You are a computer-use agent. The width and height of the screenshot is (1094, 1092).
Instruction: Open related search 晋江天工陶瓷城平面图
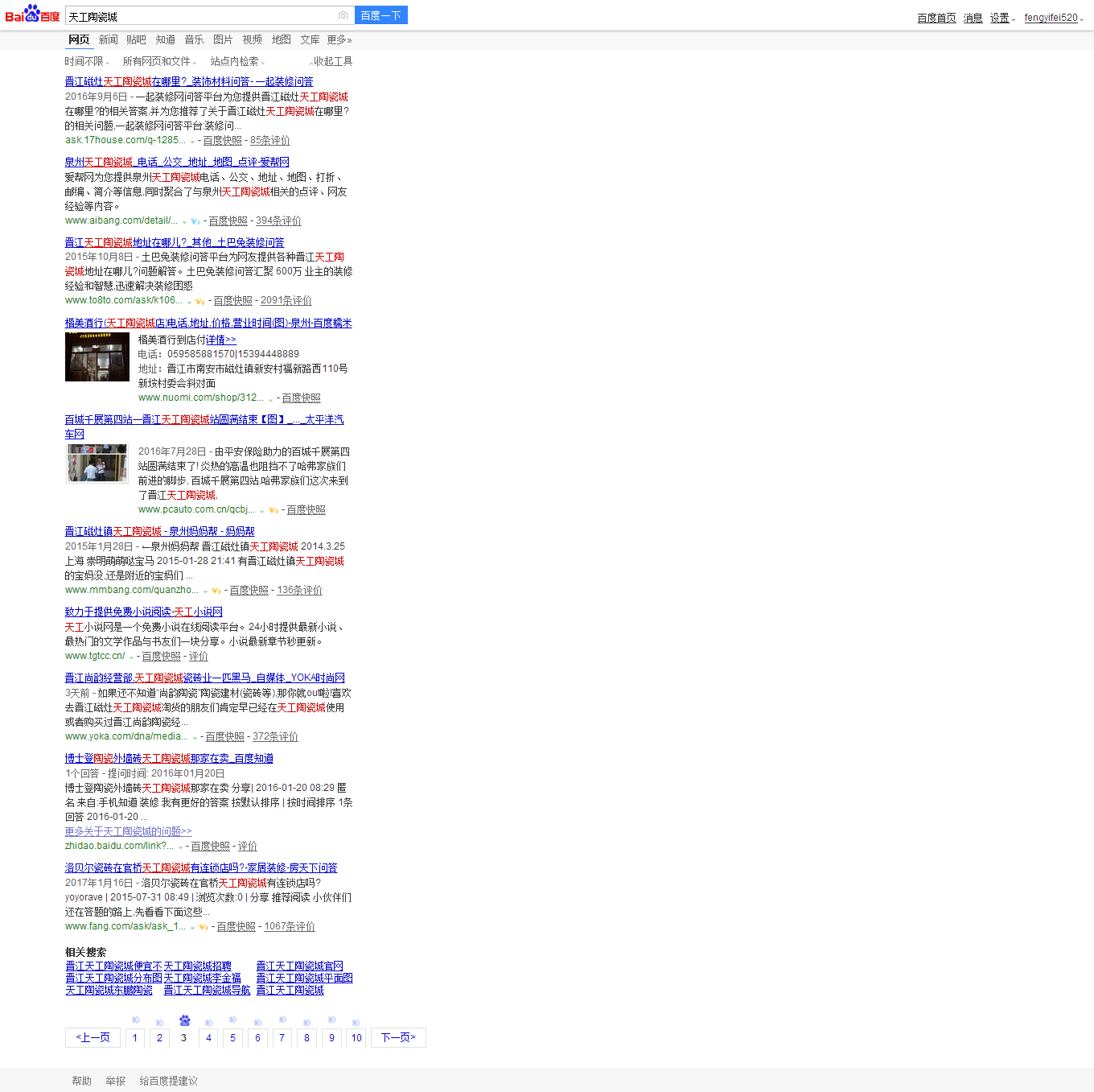[305, 978]
